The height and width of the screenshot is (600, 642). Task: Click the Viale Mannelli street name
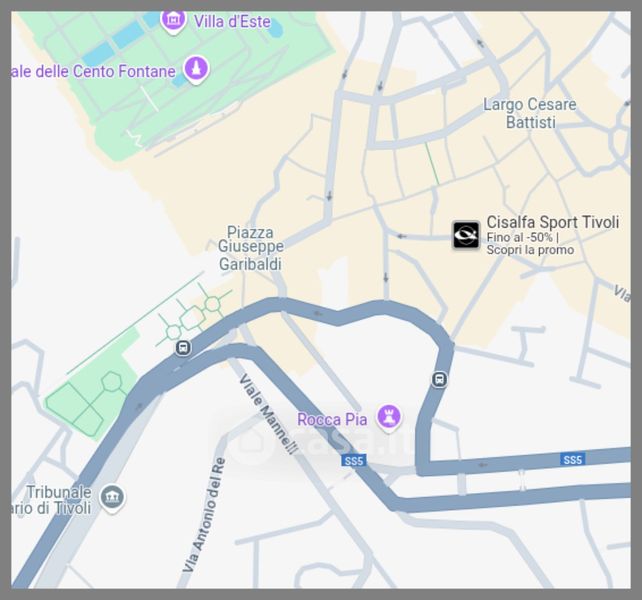268,414
